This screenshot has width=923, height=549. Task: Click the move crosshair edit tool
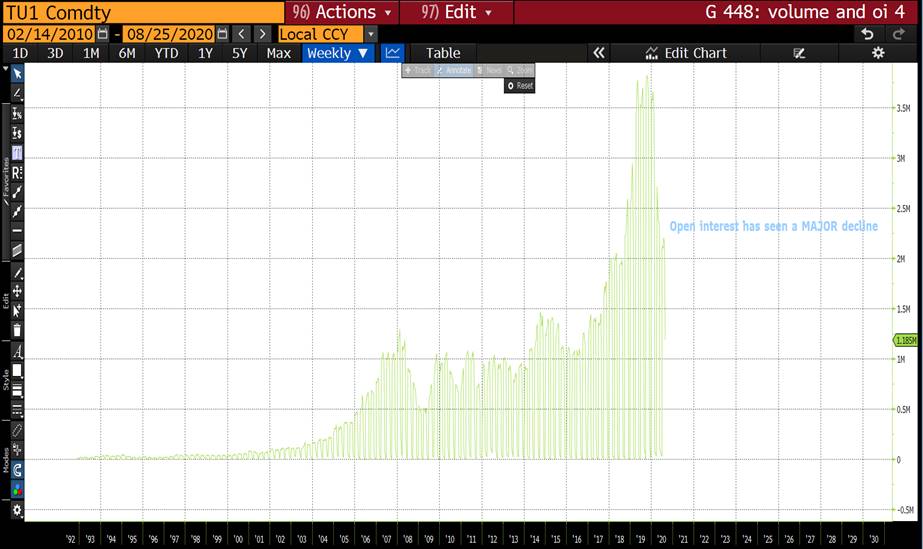coord(17,291)
